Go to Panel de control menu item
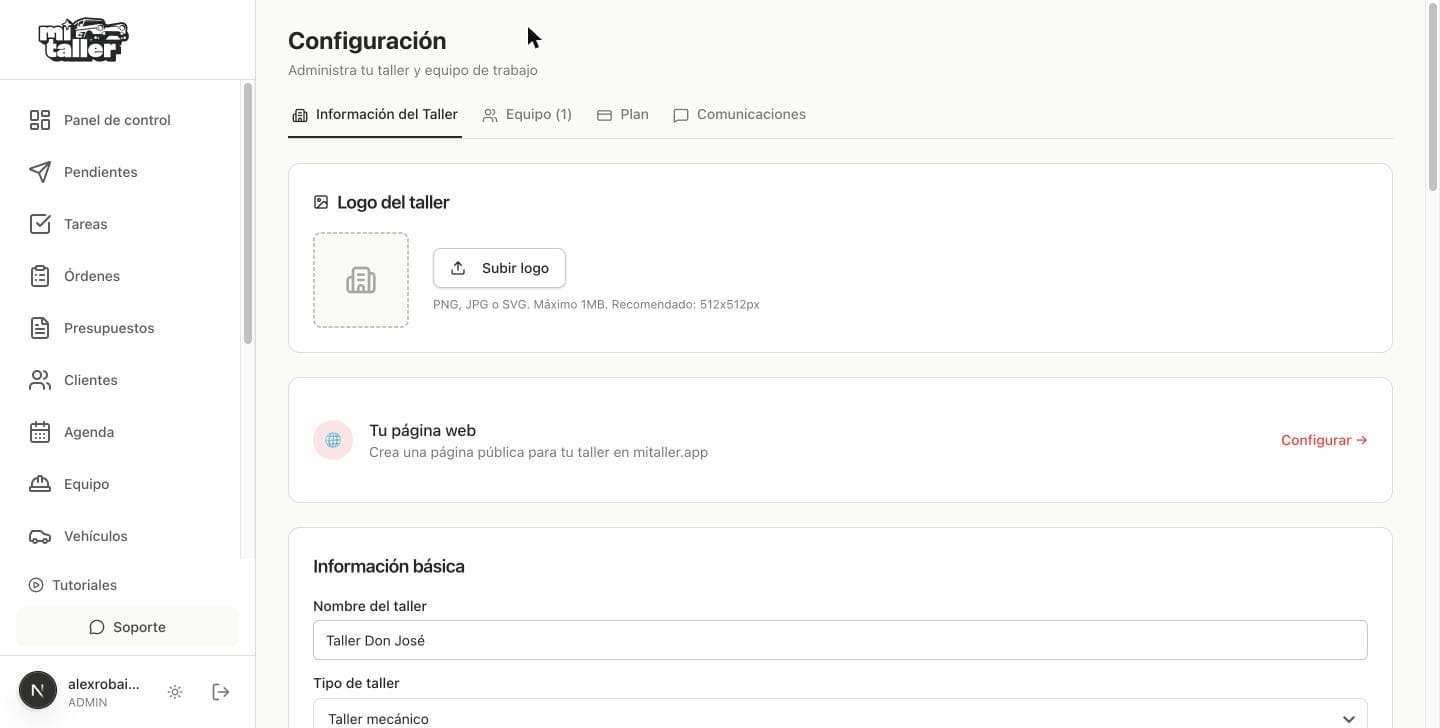The height and width of the screenshot is (728, 1440). click(120, 120)
